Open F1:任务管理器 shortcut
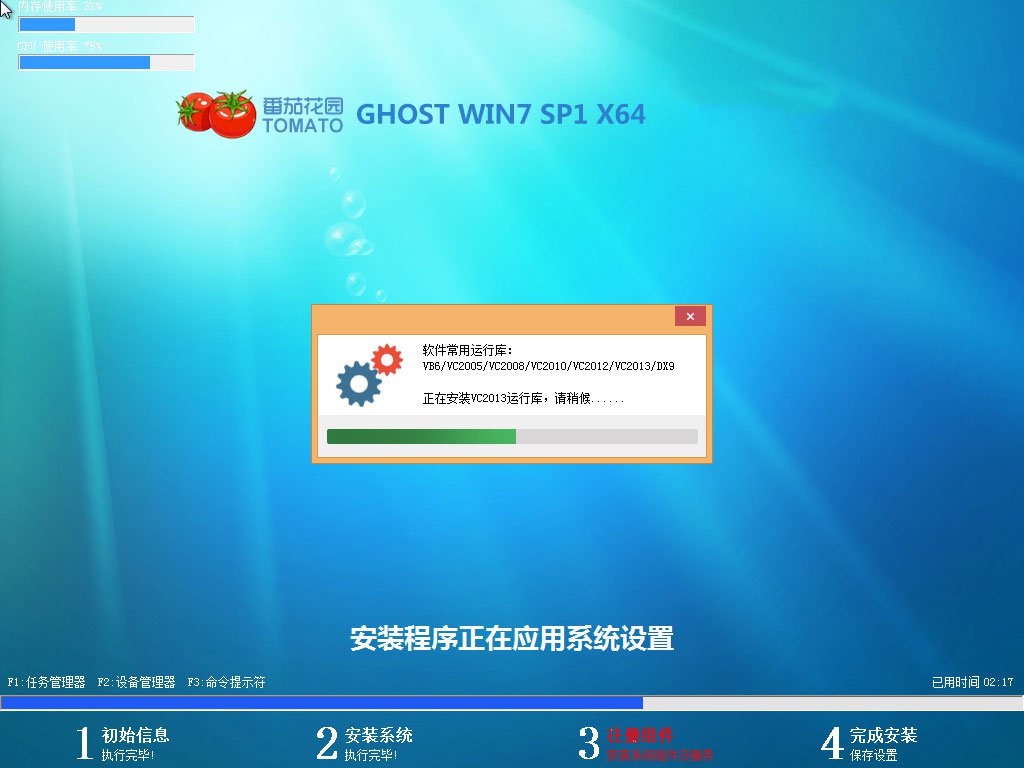Image resolution: width=1024 pixels, height=768 pixels. 46,682
